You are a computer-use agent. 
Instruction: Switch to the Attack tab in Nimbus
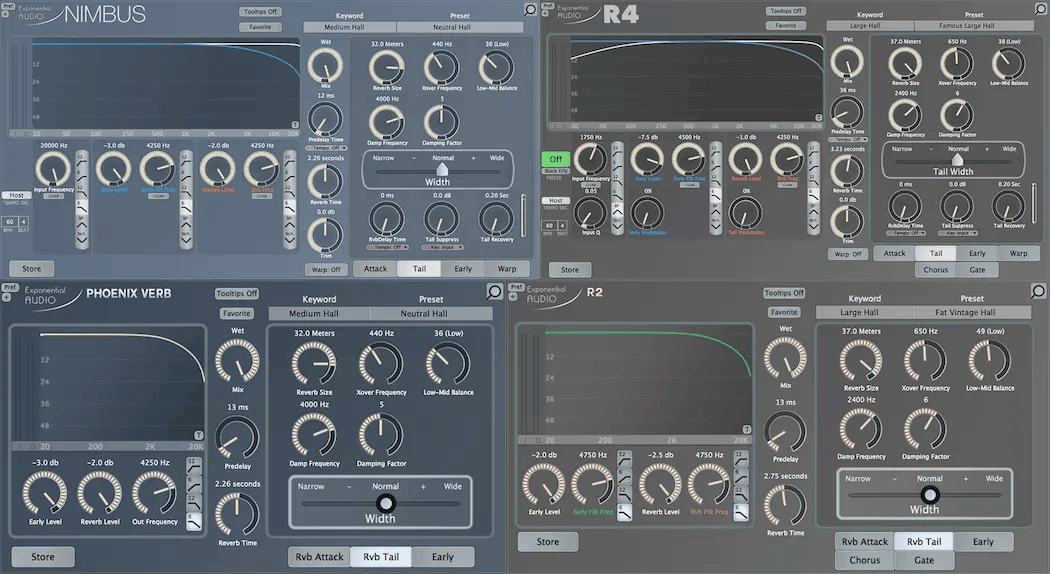coord(376,269)
